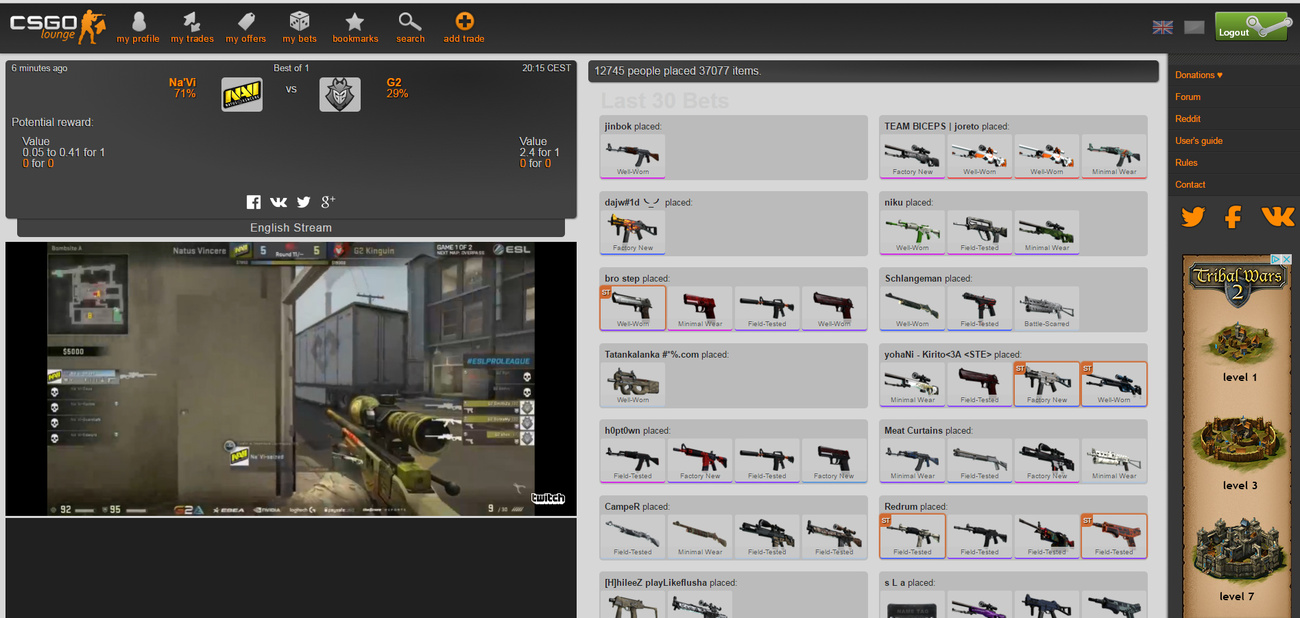
Task: Click CampeR's Minimal Wear shotgun item
Action: (x=700, y=536)
